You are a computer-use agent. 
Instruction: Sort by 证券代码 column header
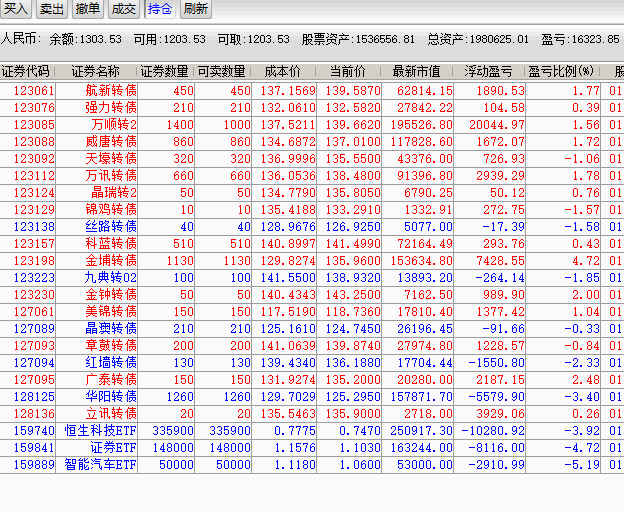pos(25,72)
